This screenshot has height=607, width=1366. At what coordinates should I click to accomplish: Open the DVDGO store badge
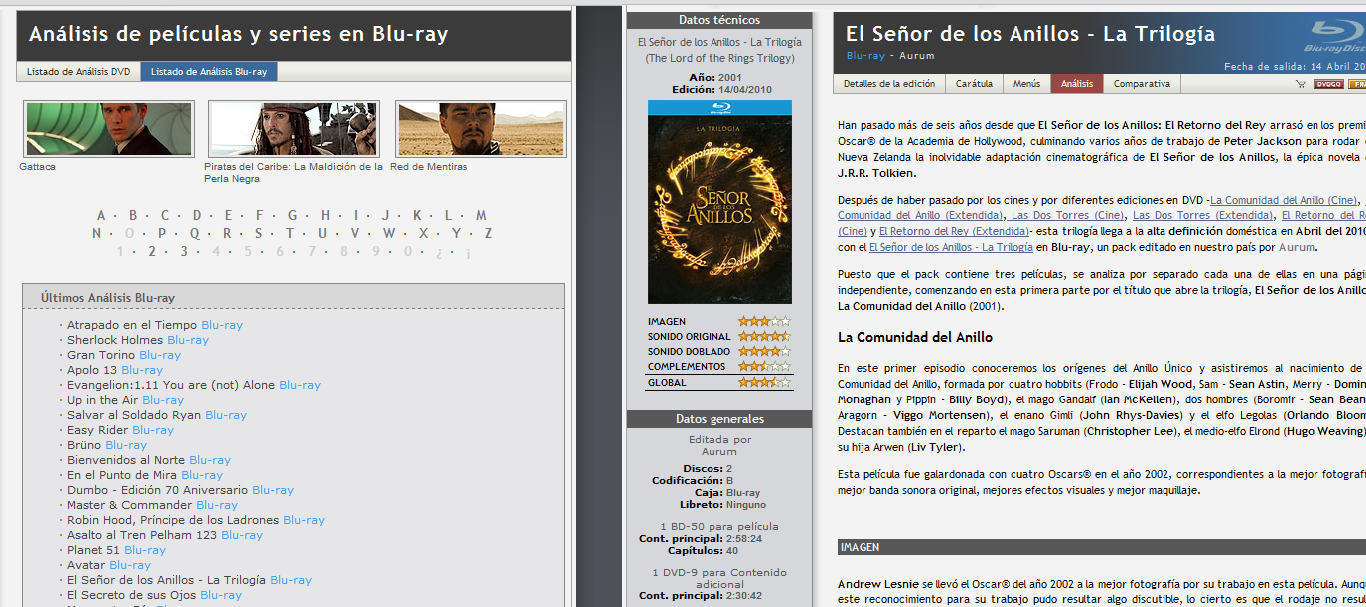pos(1328,85)
